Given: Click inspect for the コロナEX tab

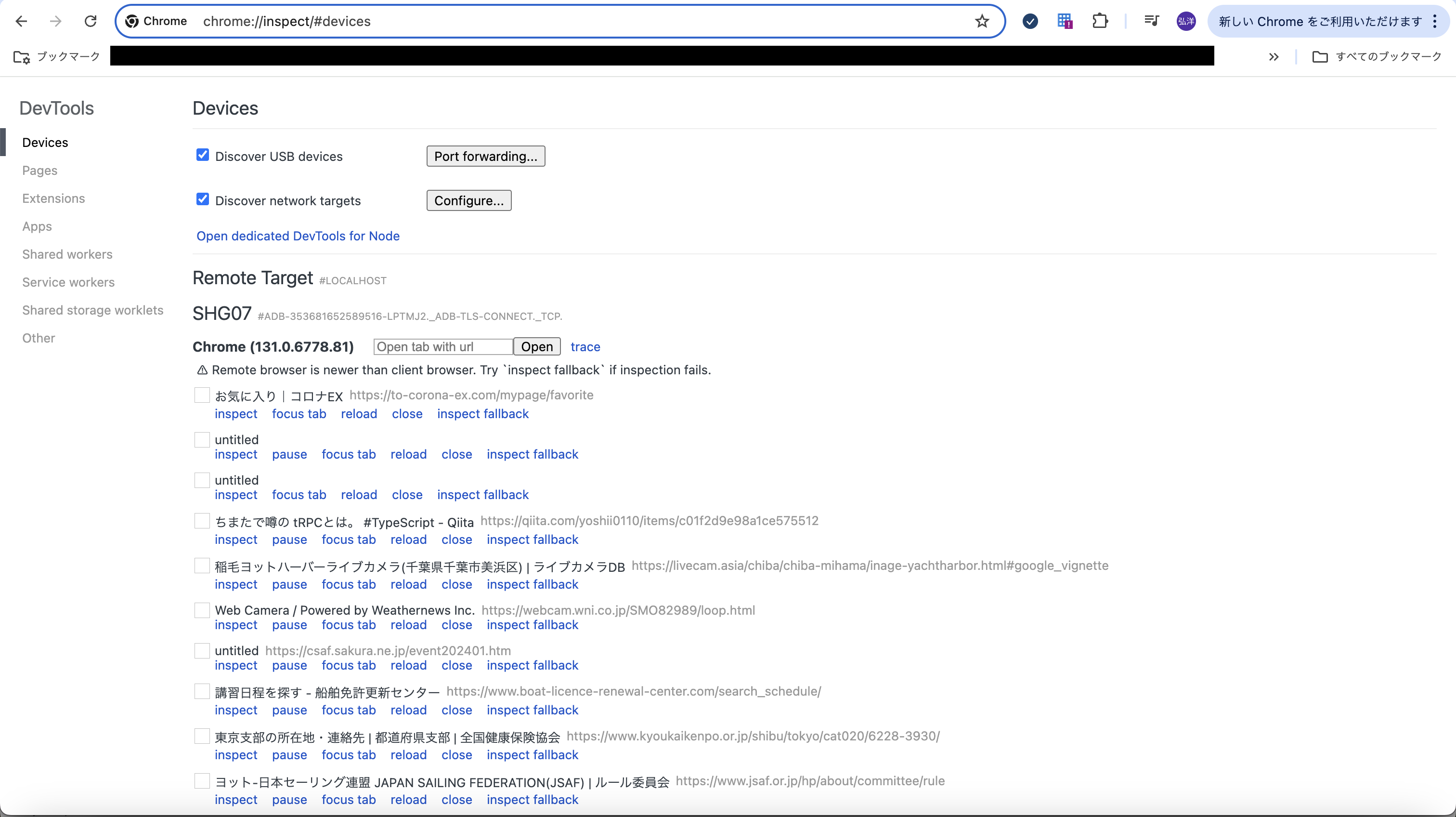Looking at the screenshot, I should pyautogui.click(x=236, y=414).
